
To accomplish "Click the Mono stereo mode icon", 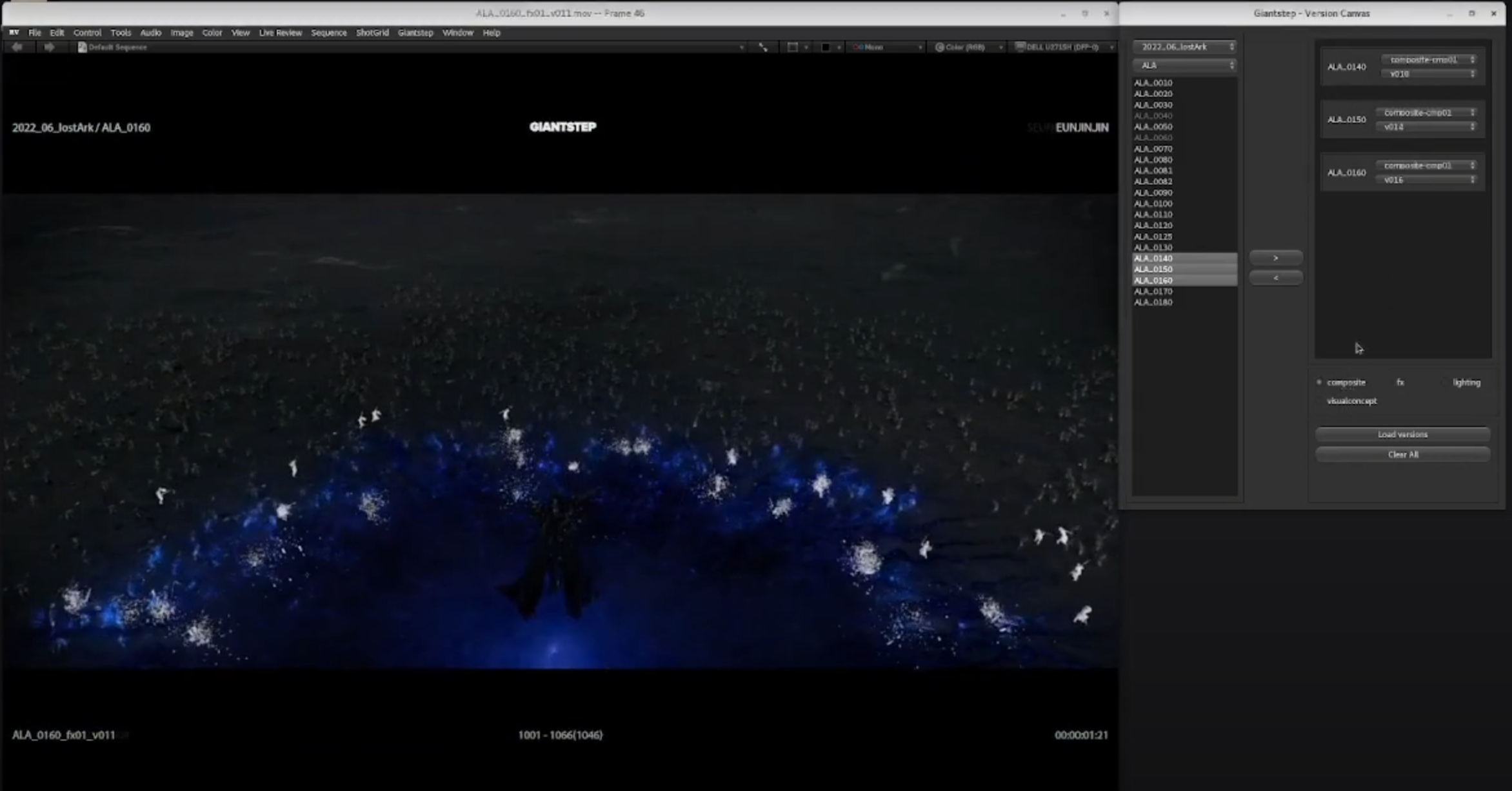I will (x=858, y=47).
